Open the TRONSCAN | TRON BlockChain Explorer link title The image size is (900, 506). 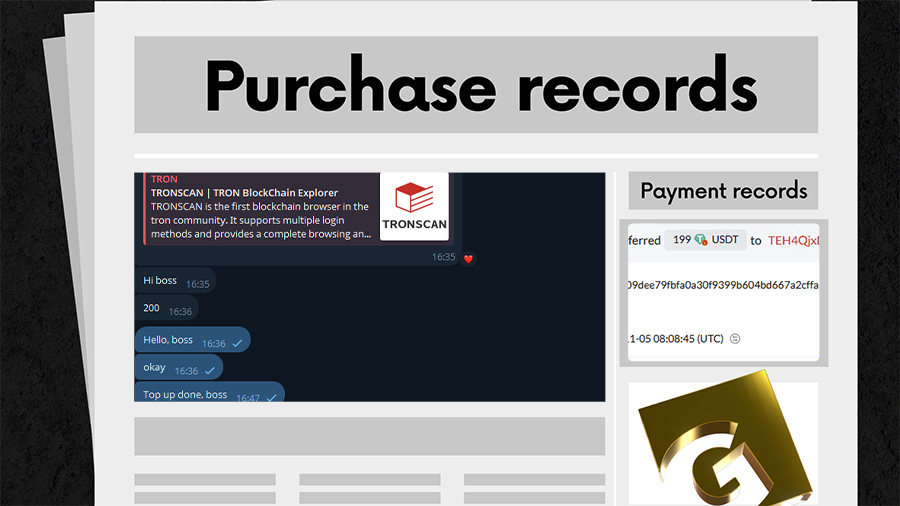pyautogui.click(x=245, y=193)
